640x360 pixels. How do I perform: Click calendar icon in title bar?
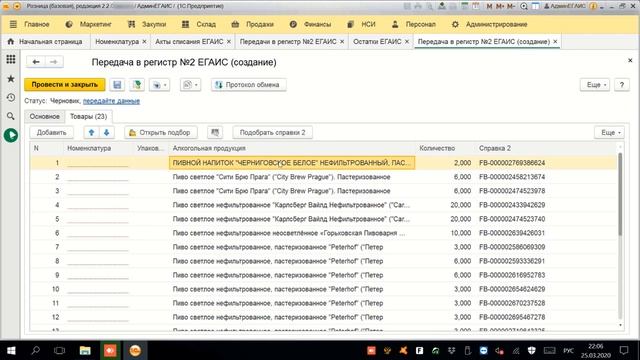[x=476, y=6]
